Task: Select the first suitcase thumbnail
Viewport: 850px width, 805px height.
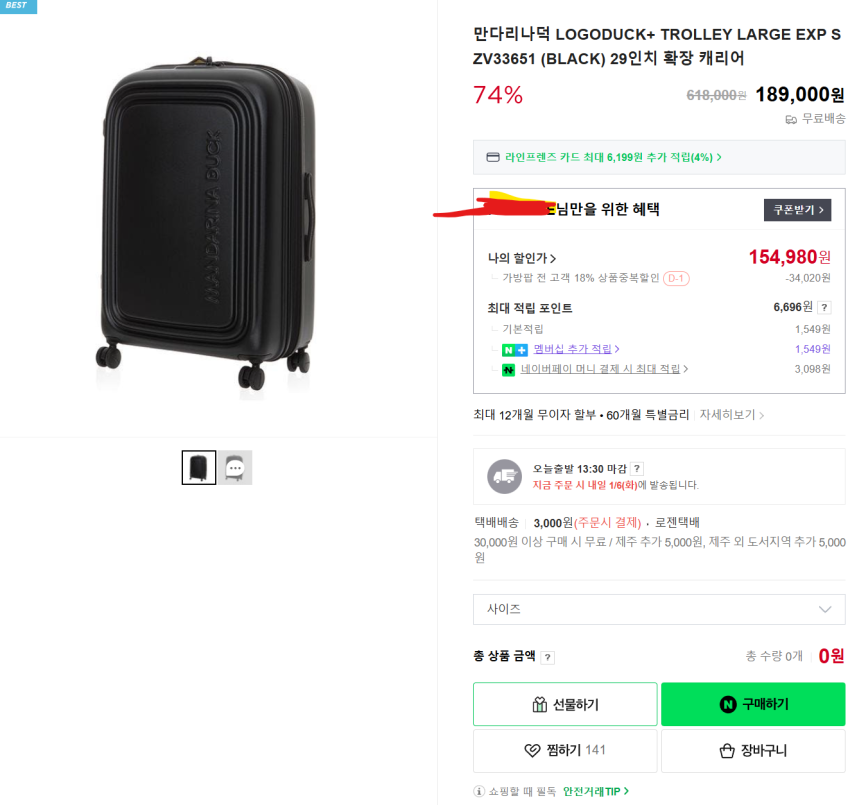Action: pyautogui.click(x=199, y=467)
